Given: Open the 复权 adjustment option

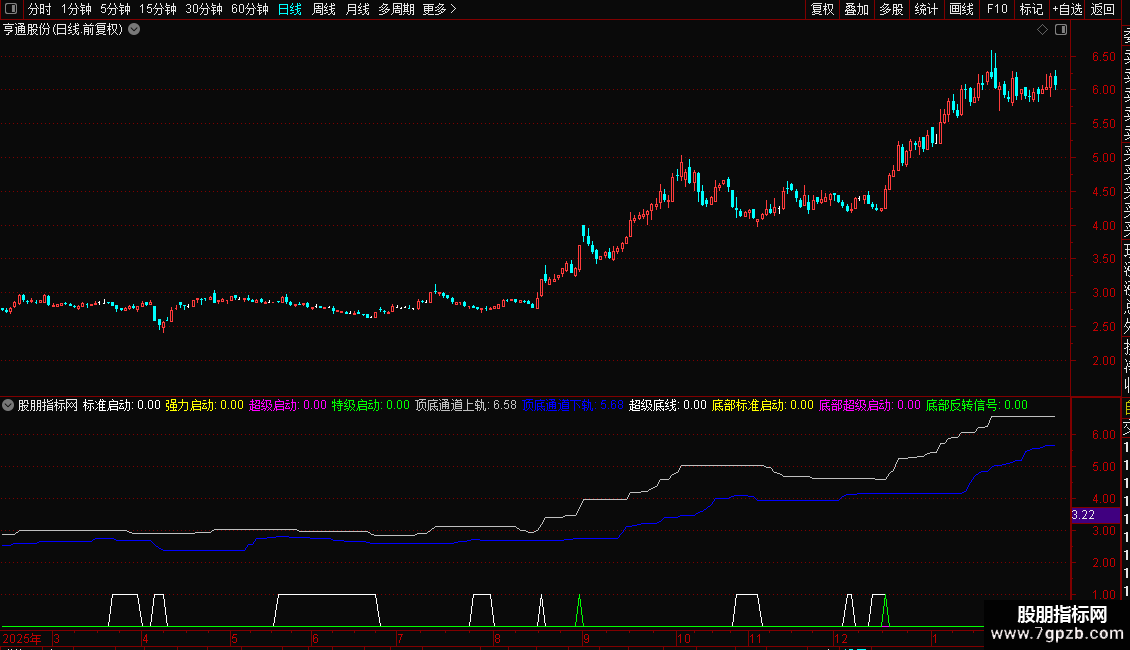Looking at the screenshot, I should (822, 9).
